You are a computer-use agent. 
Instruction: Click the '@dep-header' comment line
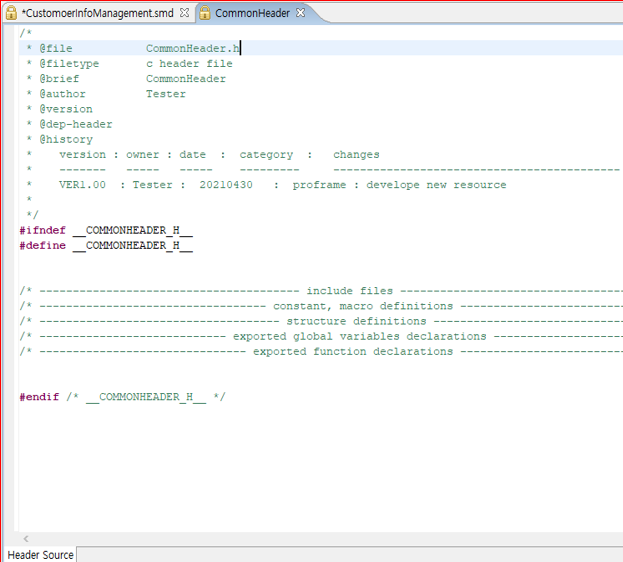pyautogui.click(x=76, y=124)
